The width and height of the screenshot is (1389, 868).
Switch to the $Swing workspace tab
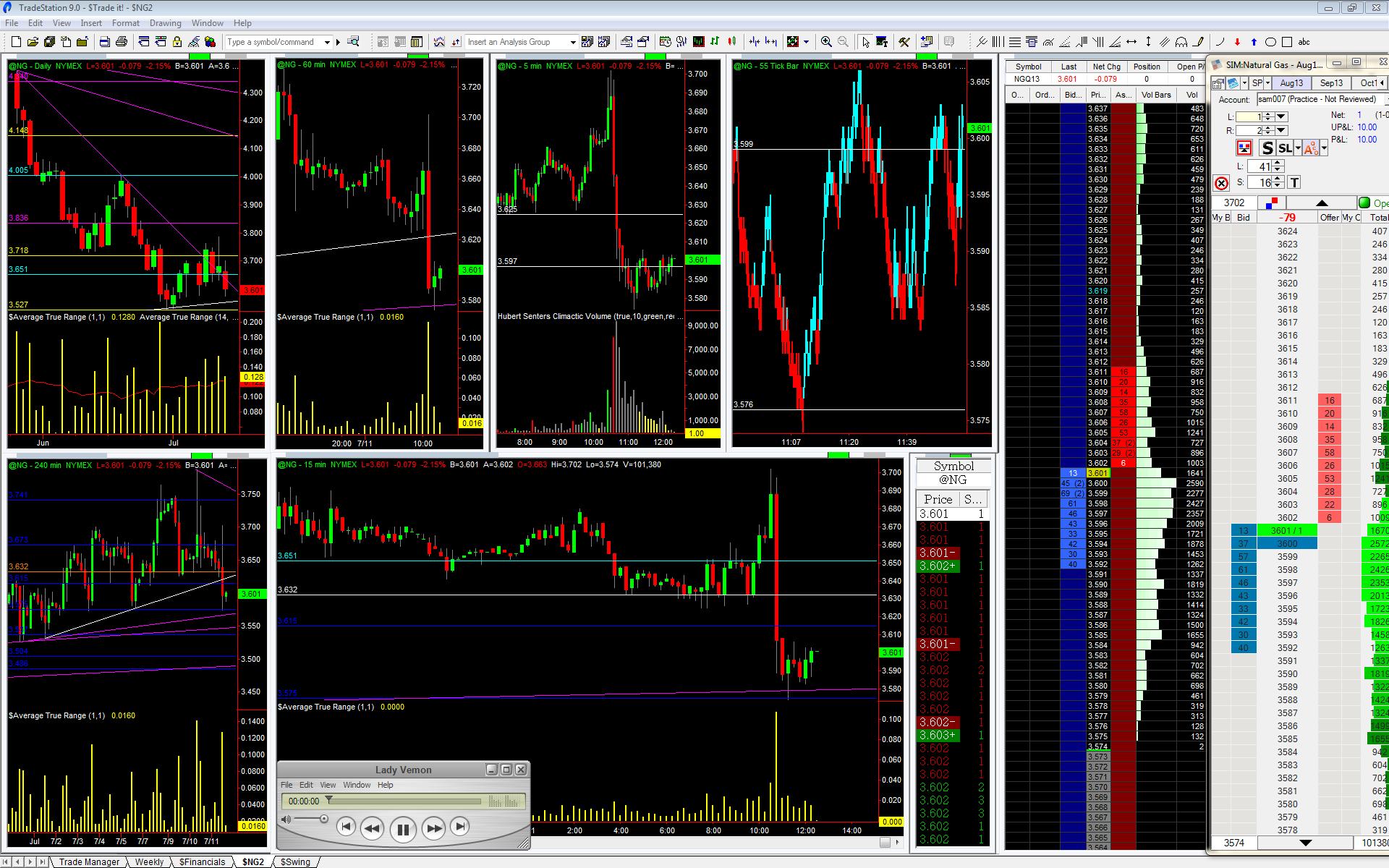[x=295, y=861]
